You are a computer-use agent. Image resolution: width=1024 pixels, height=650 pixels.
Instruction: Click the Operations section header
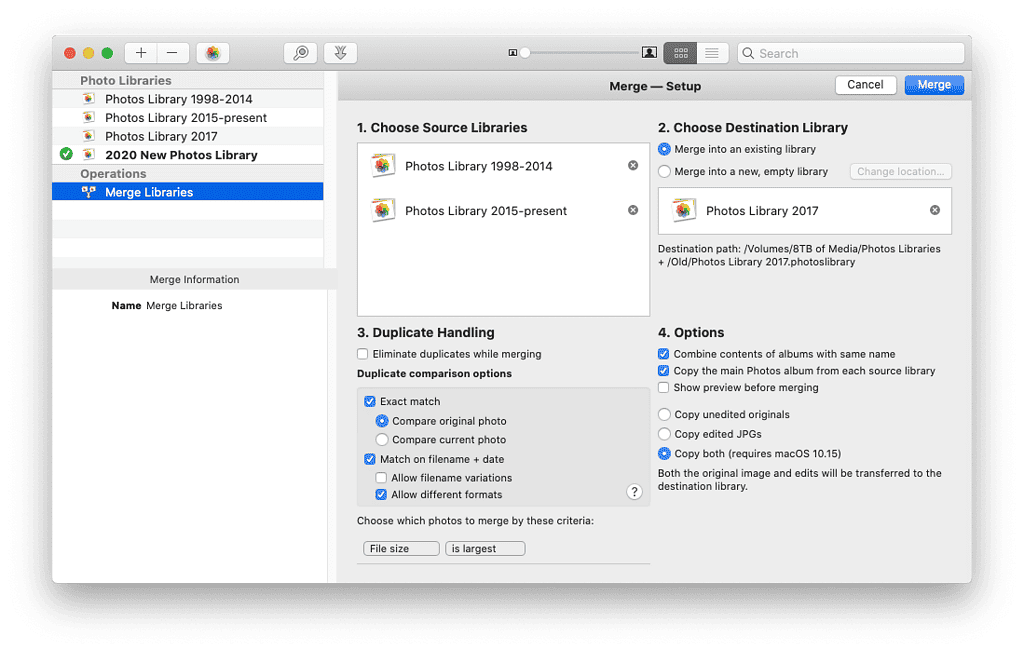pyautogui.click(x=114, y=174)
